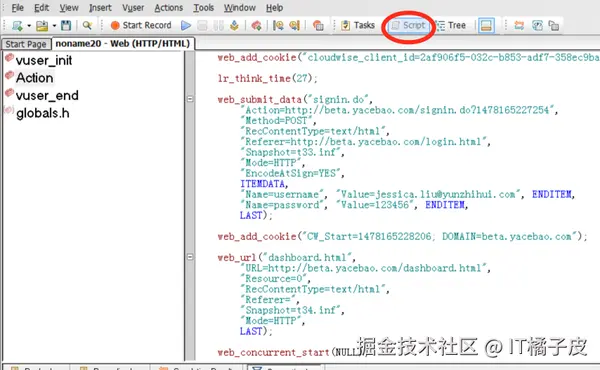600x370 pixels.
Task: Click the "Snapshot=t33.inf" line
Action: (292, 152)
